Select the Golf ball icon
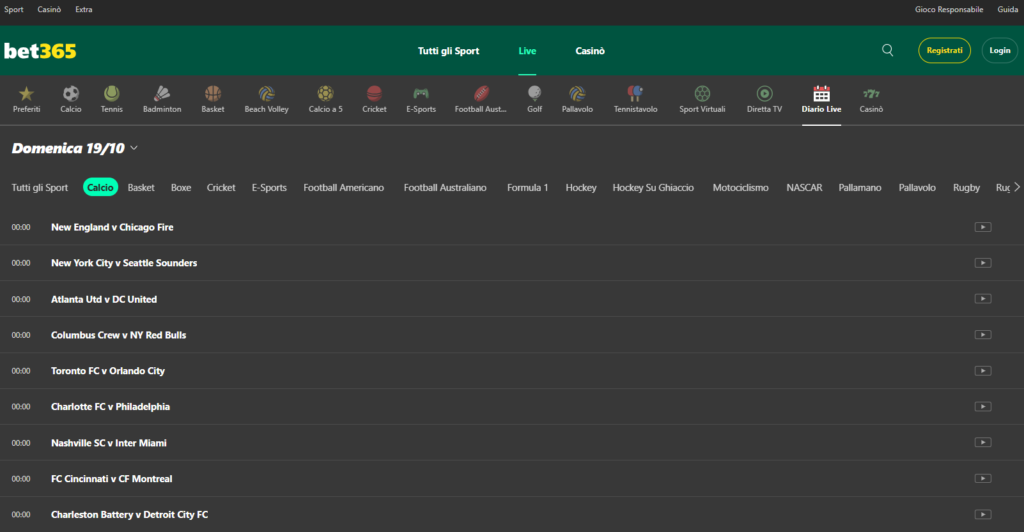The image size is (1024, 532). [x=535, y=94]
